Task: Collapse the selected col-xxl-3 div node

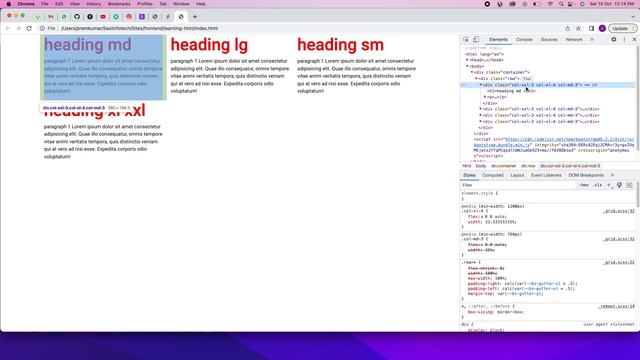Action: click(481, 85)
